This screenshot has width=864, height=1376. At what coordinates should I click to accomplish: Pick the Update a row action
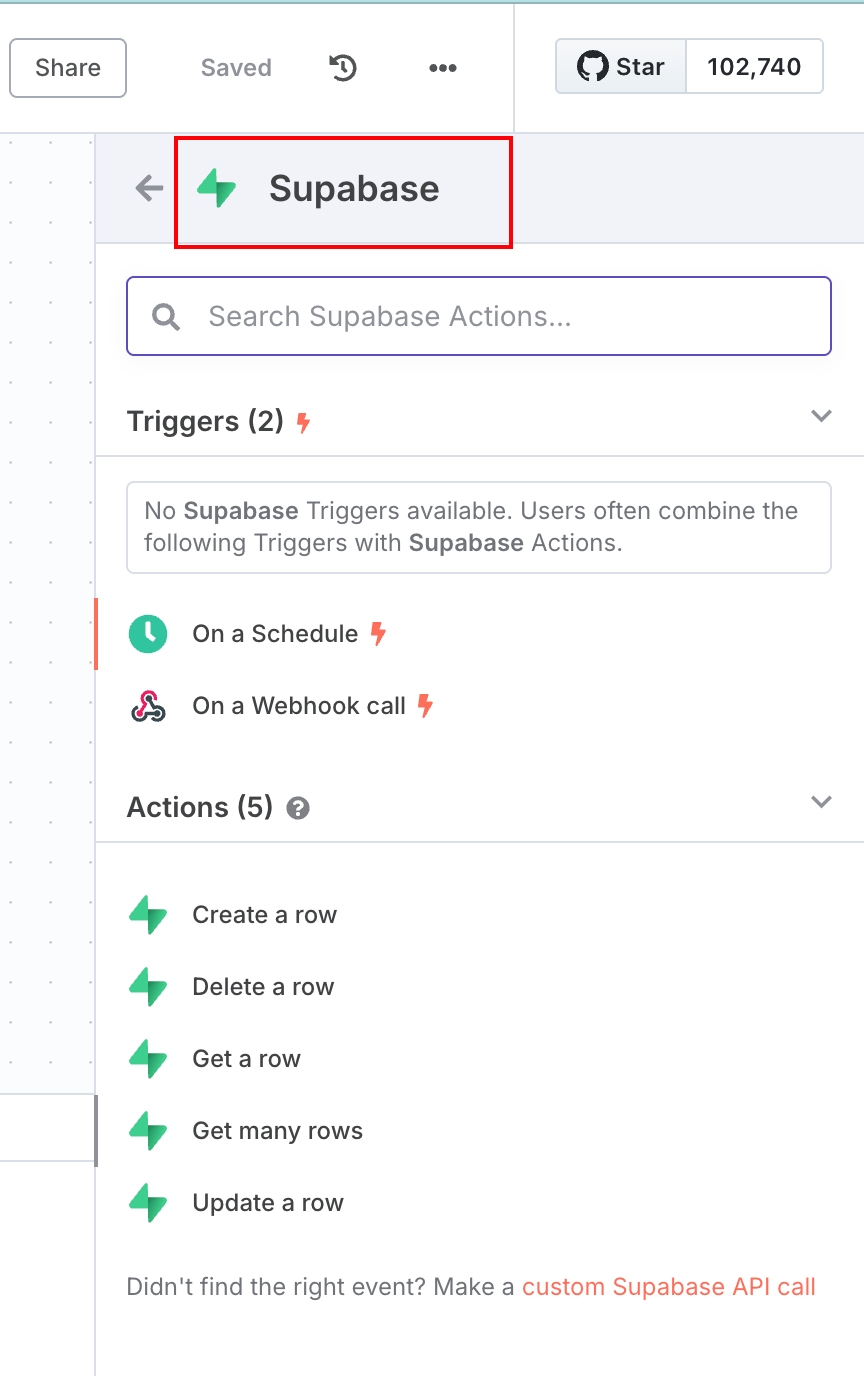coord(480,1203)
